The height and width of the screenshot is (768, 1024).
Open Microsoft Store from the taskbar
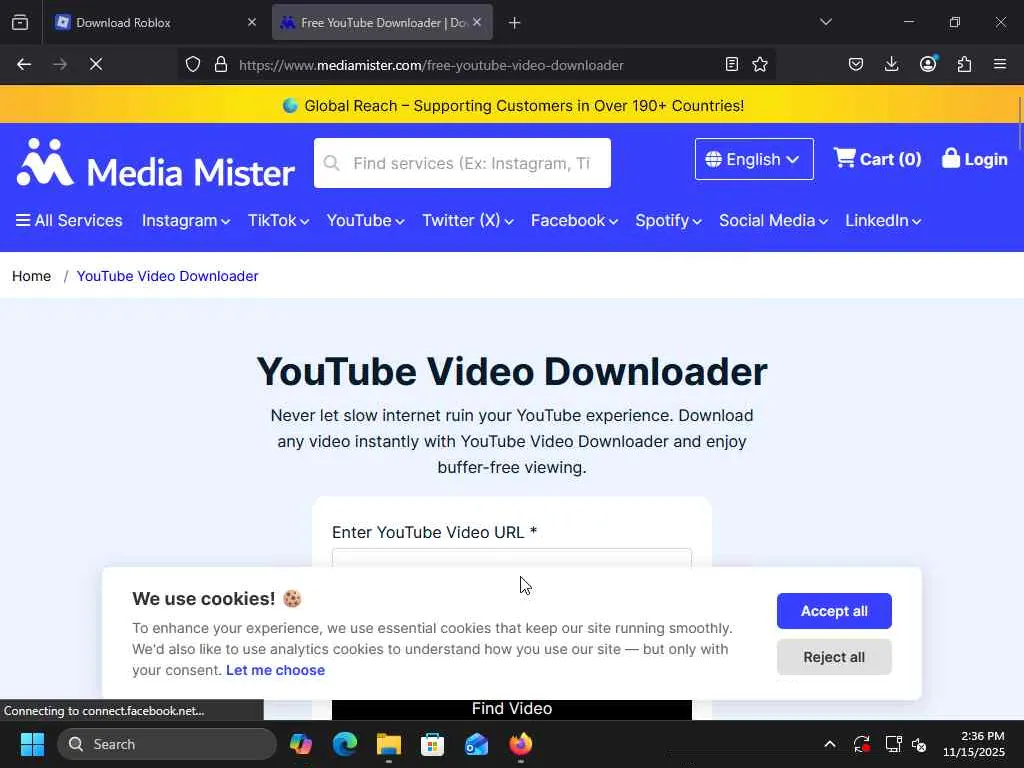[x=432, y=744]
